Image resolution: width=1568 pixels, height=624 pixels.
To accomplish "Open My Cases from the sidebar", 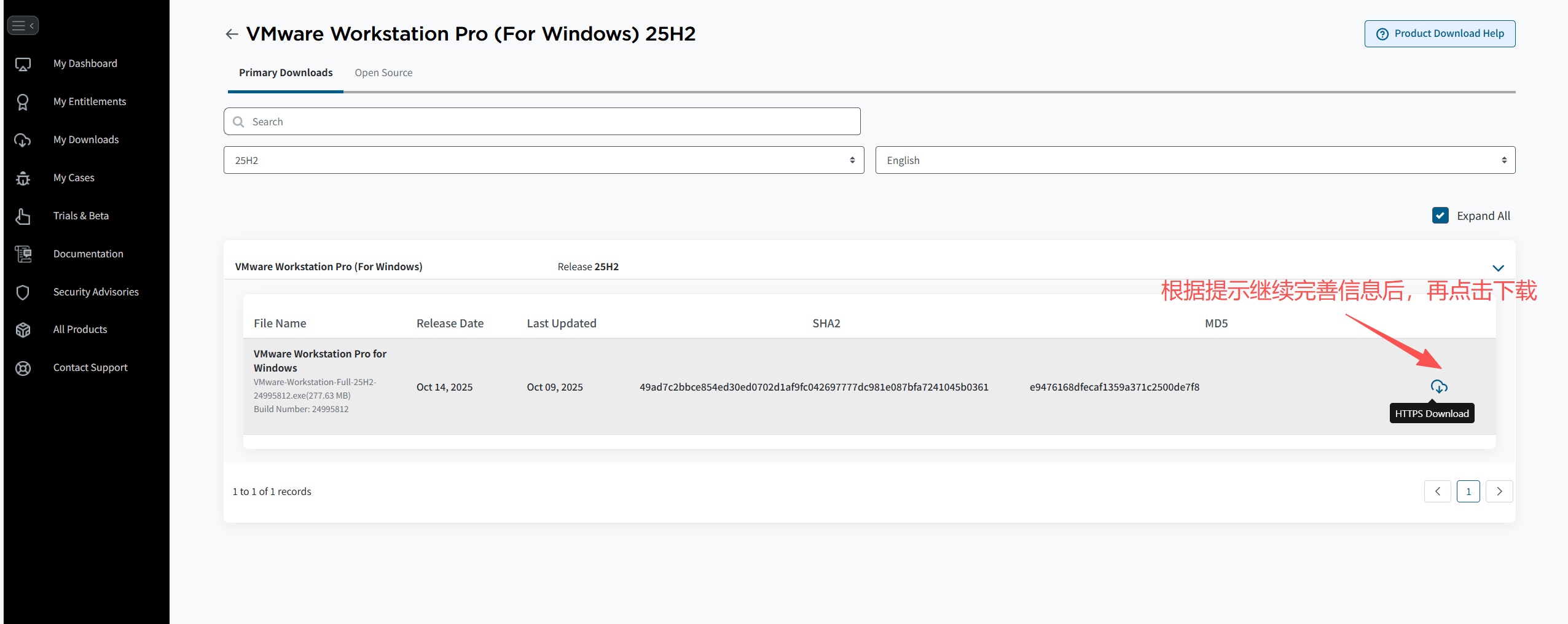I will click(x=74, y=178).
